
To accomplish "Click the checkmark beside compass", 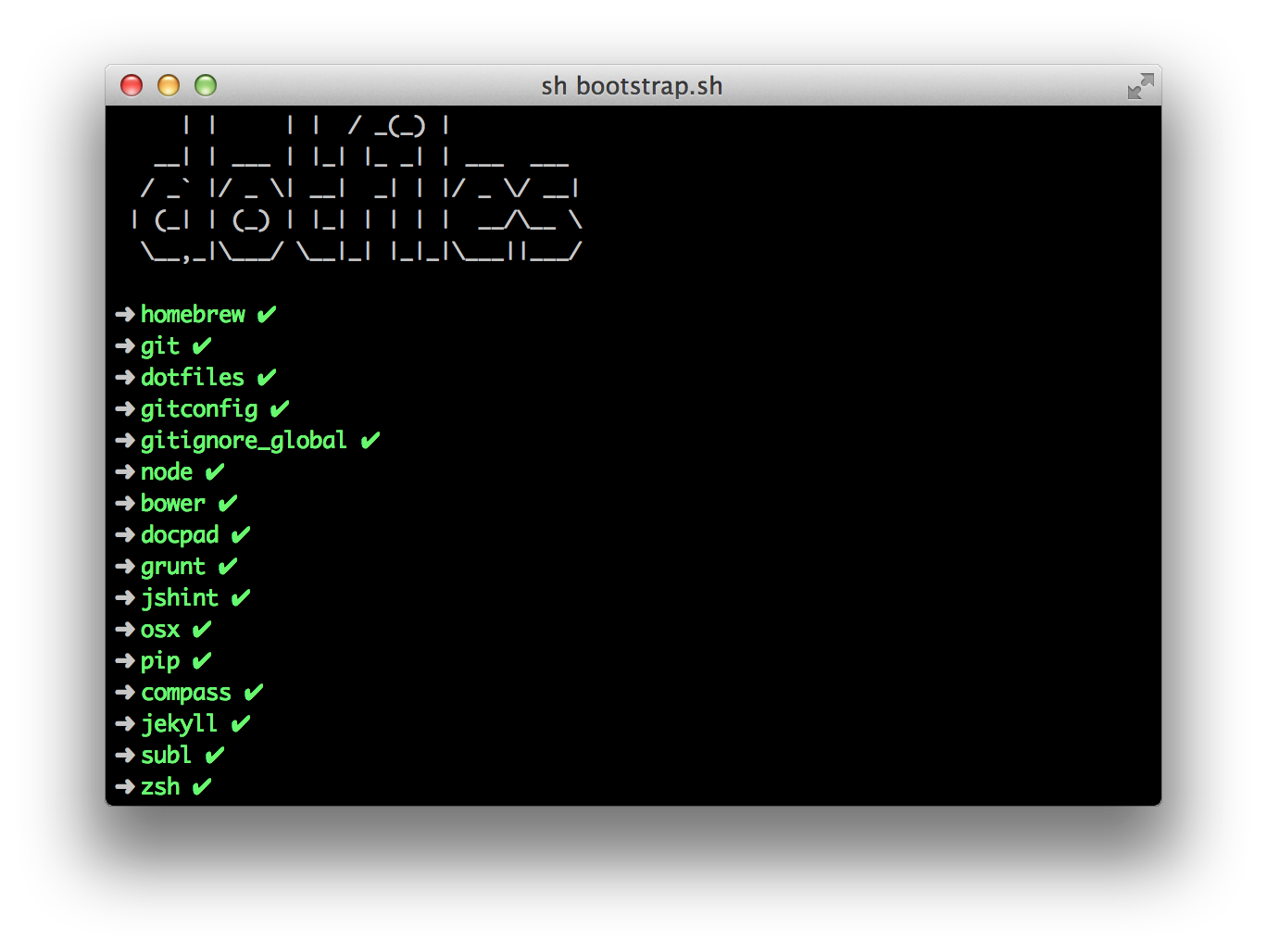I will (254, 693).
